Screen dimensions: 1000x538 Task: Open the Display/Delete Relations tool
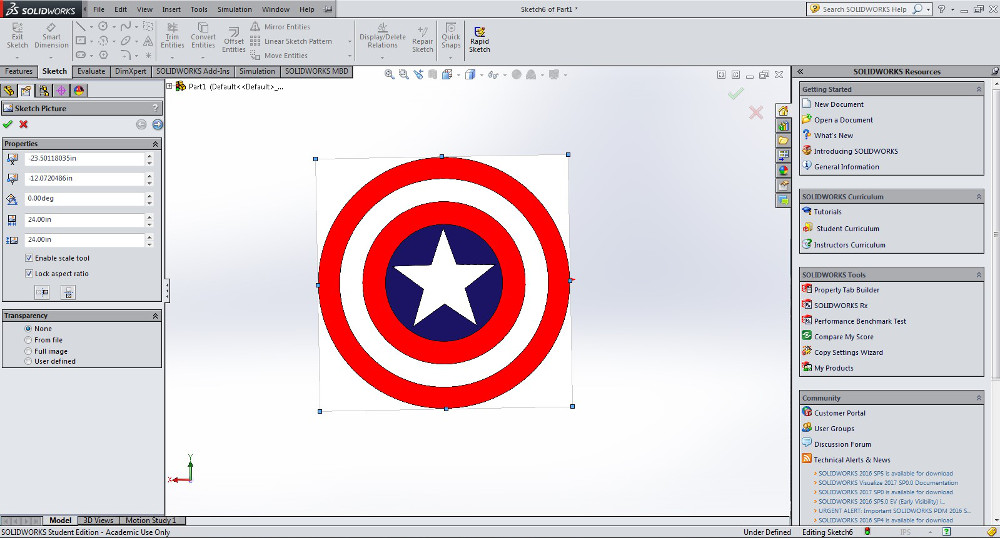pos(382,36)
